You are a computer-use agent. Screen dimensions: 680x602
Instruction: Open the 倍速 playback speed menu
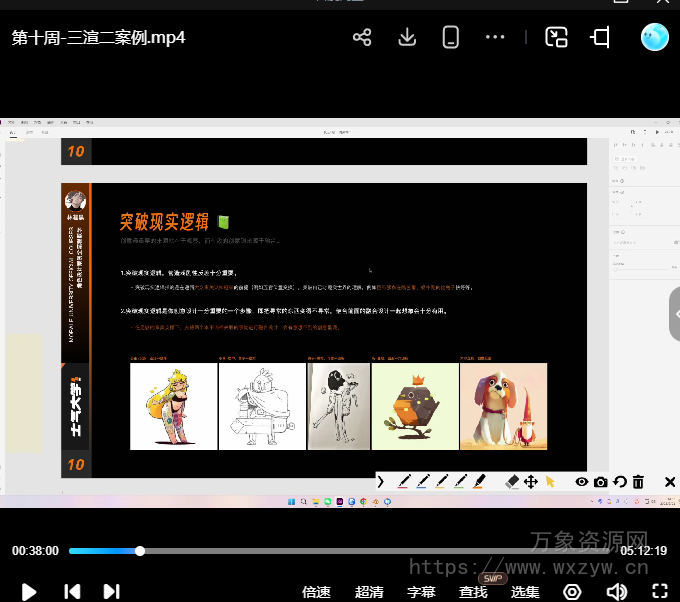pyautogui.click(x=316, y=591)
